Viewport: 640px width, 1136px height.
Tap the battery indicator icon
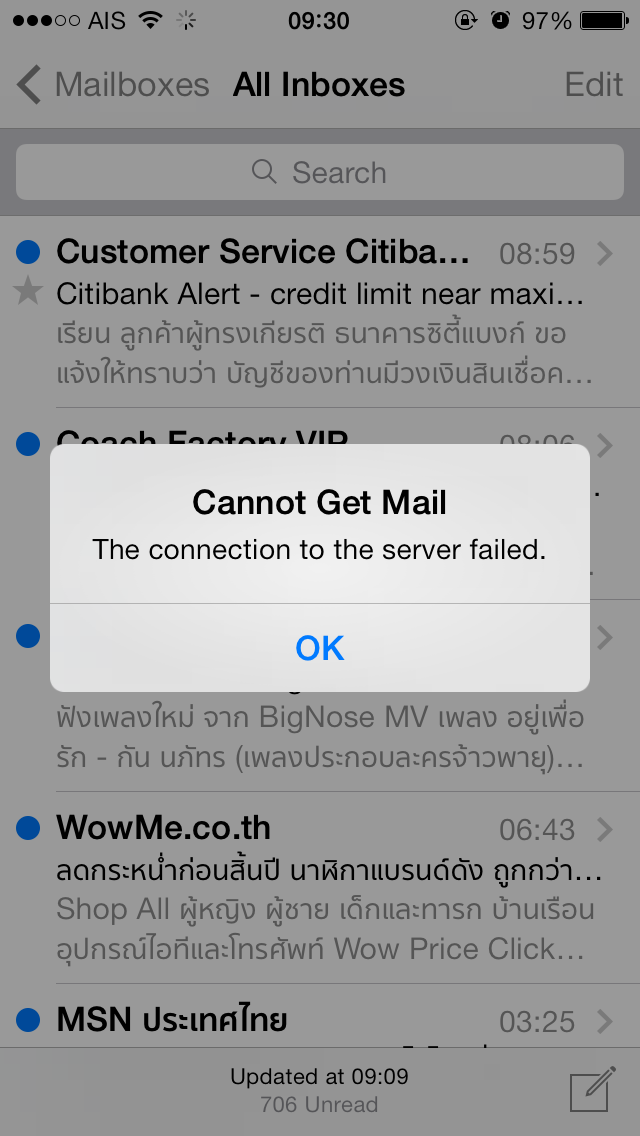click(605, 21)
